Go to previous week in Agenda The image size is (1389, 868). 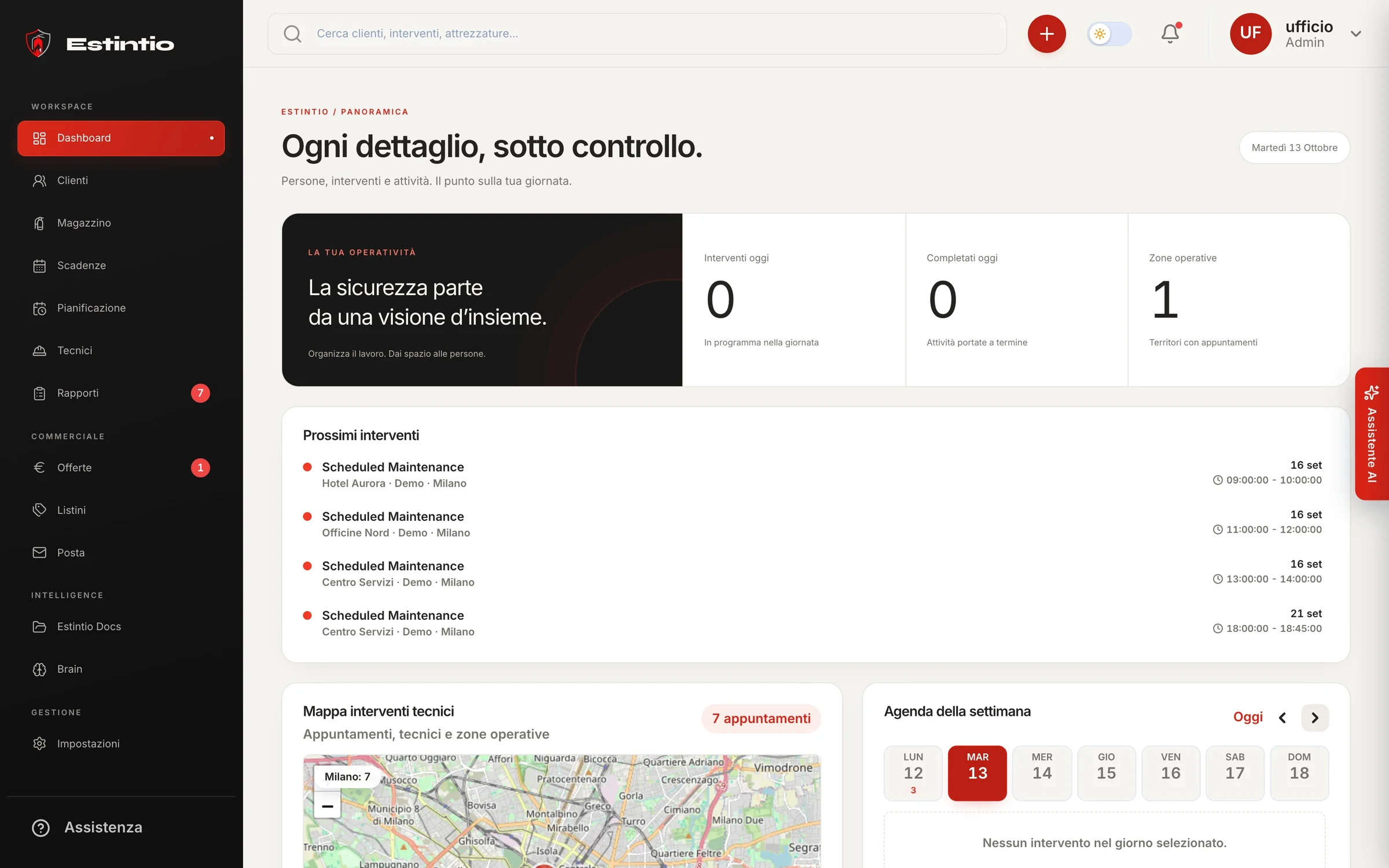point(1283,718)
